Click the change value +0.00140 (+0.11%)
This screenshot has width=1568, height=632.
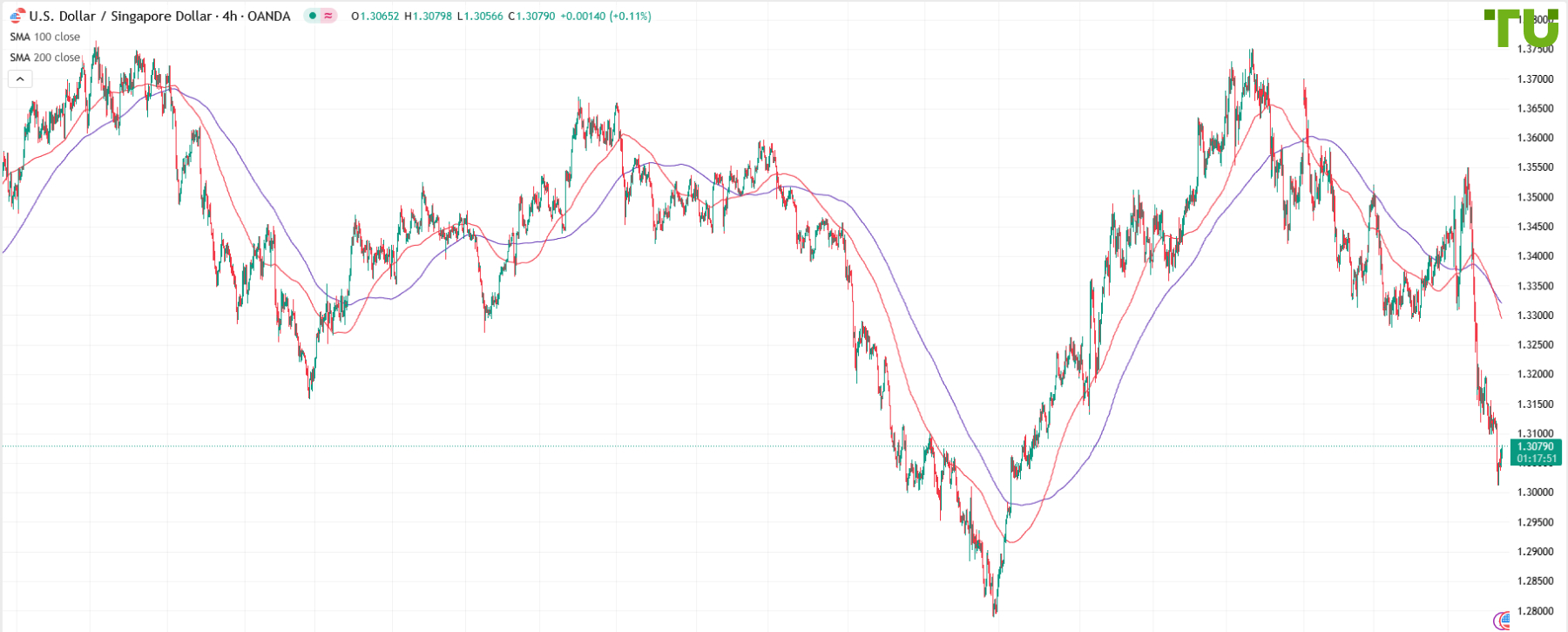pyautogui.click(x=605, y=16)
